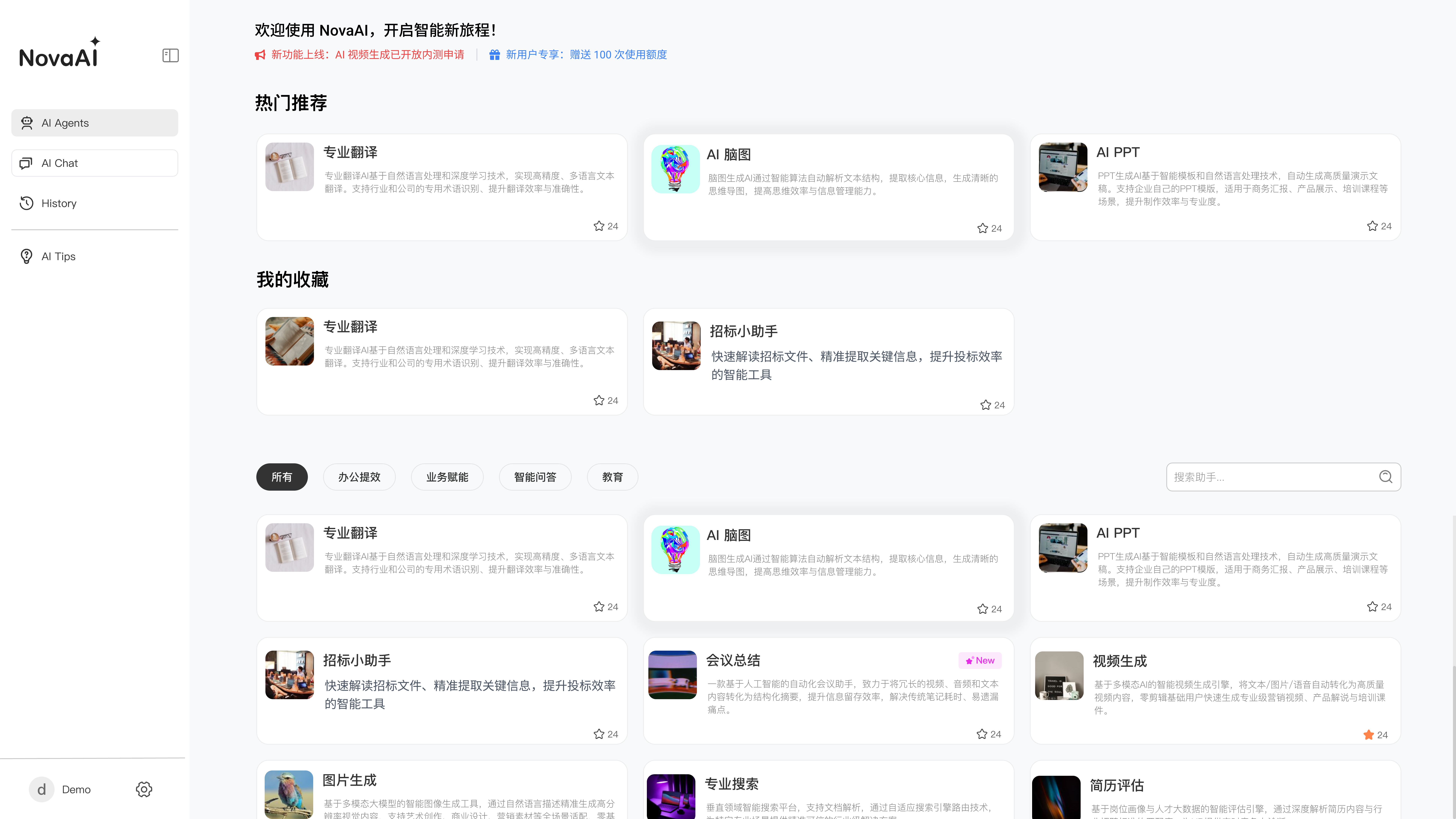1456x819 pixels.
Task: Open 会议总结 card thumbnail
Action: click(673, 675)
